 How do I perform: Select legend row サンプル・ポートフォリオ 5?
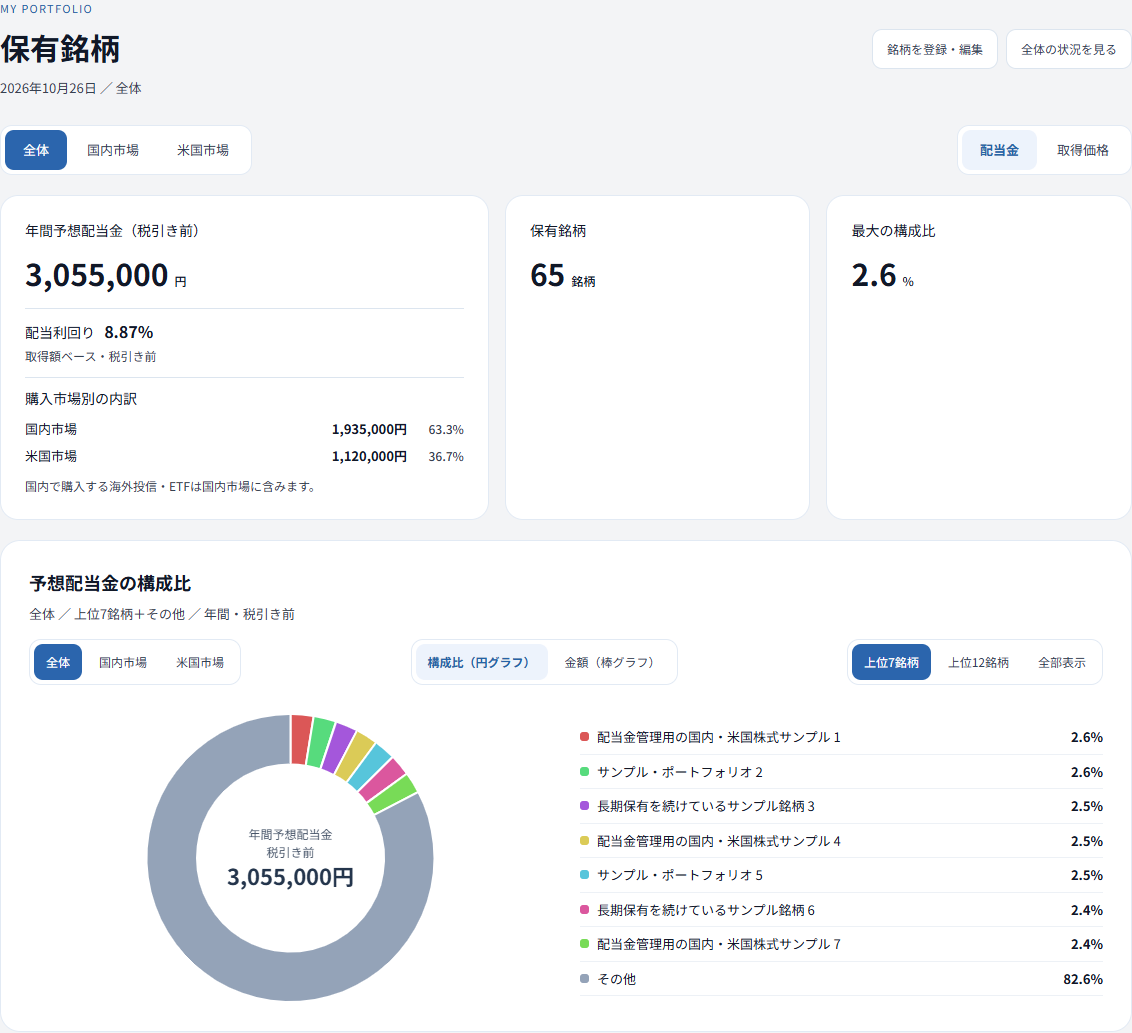tap(841, 875)
